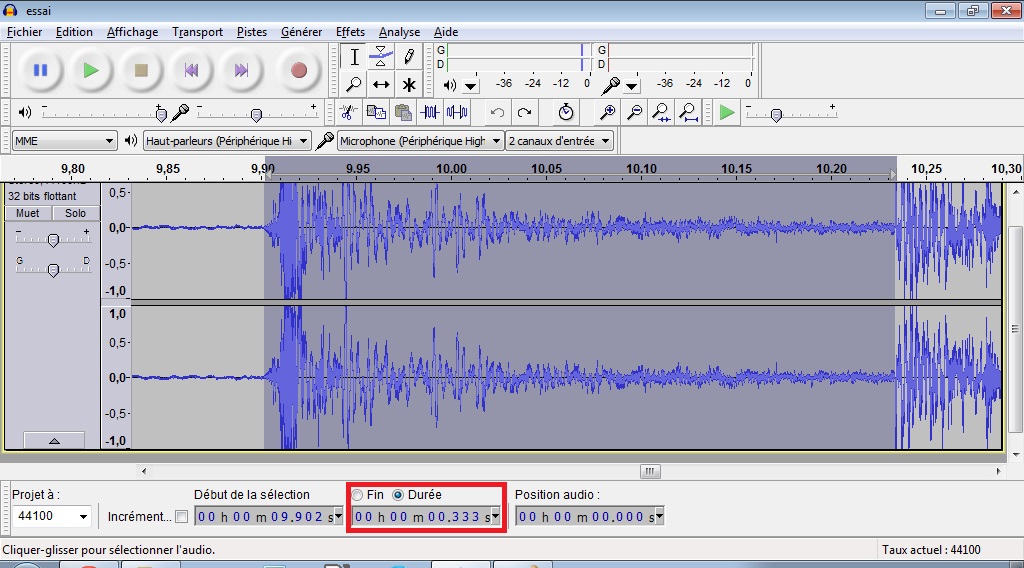This screenshot has width=1024, height=568.
Task: Click the Zoom Out magnifier icon
Action: point(634,112)
